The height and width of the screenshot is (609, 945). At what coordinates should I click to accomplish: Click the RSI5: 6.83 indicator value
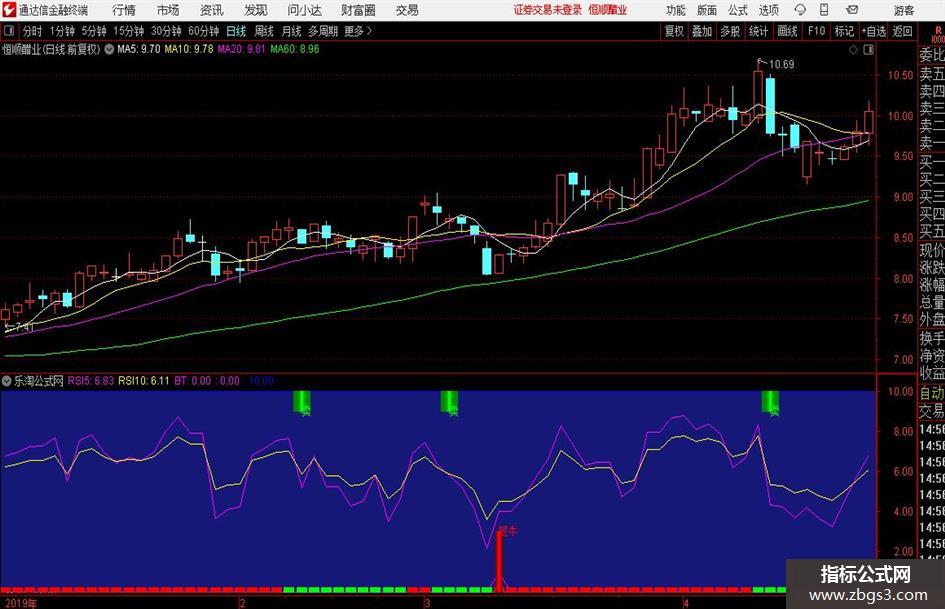(x=90, y=381)
